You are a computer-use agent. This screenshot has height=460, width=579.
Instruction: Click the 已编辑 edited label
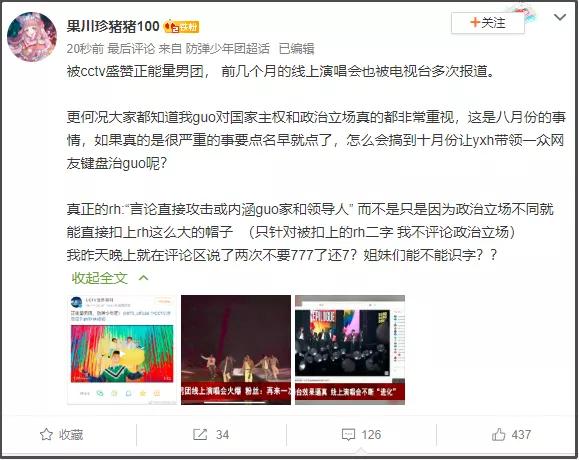point(297,48)
